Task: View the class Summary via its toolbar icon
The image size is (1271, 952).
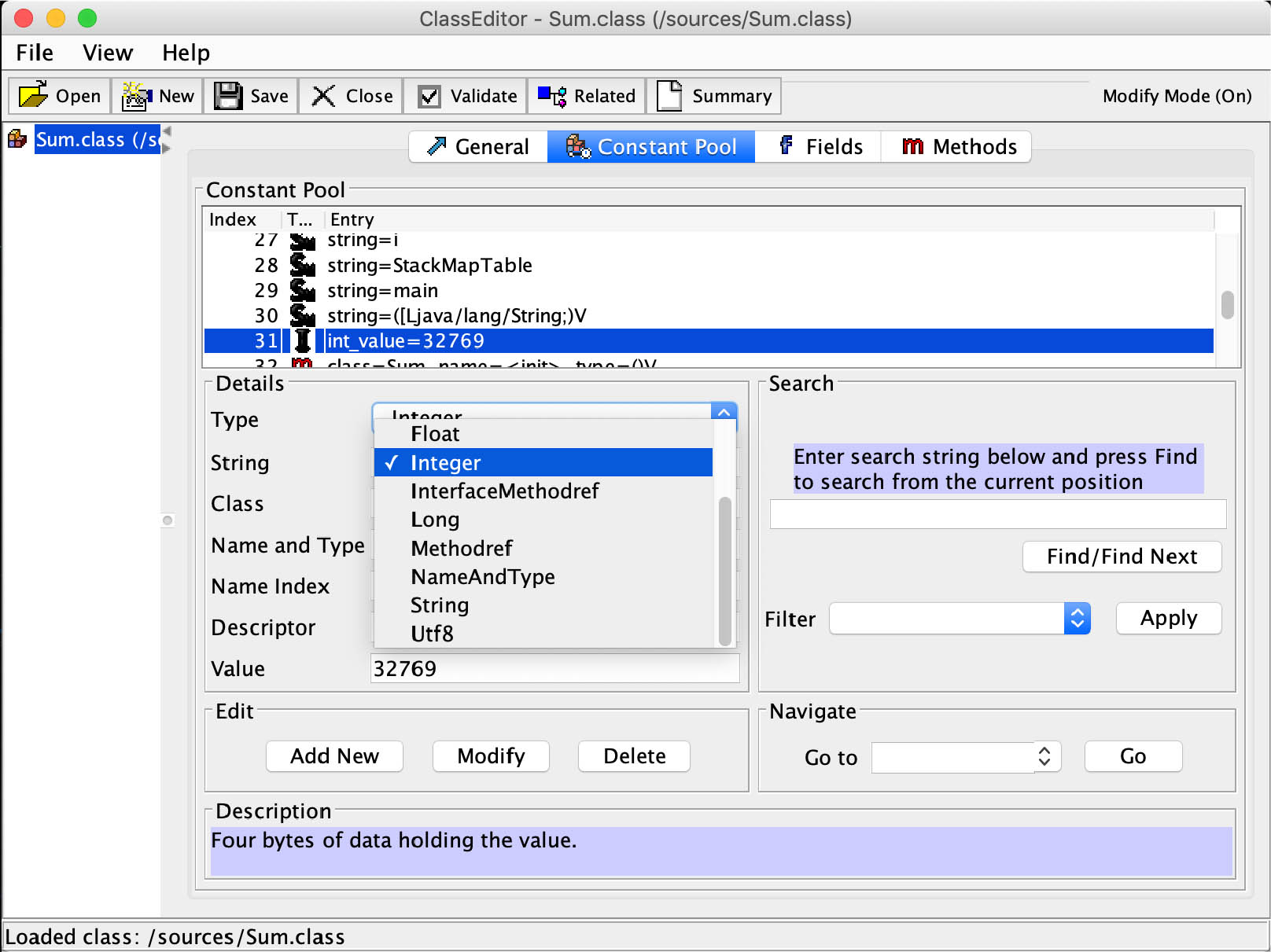Action: point(669,95)
